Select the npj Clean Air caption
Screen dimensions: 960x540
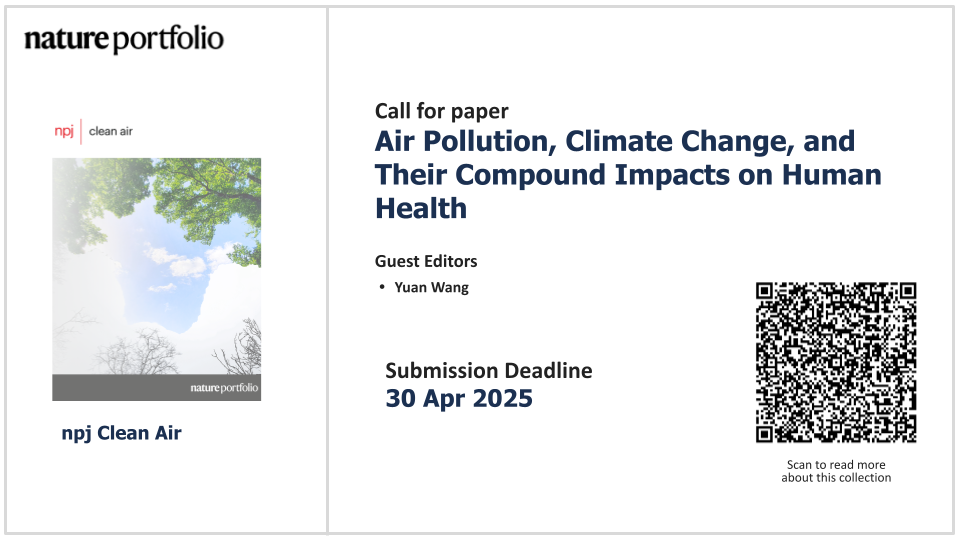121,433
